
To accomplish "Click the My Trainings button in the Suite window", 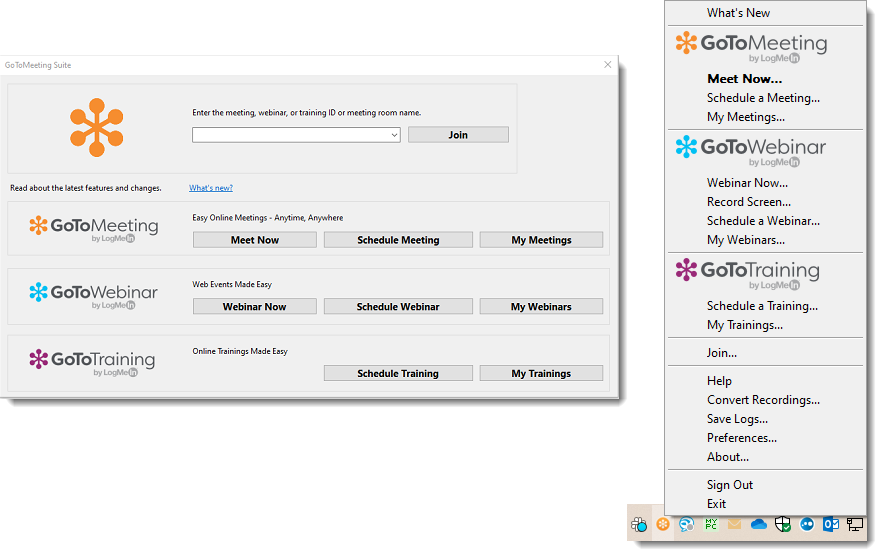I will pyautogui.click(x=541, y=373).
